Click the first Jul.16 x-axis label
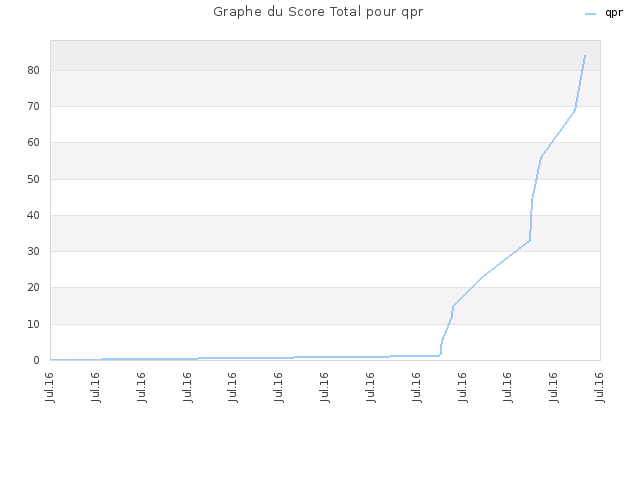 click(50, 387)
